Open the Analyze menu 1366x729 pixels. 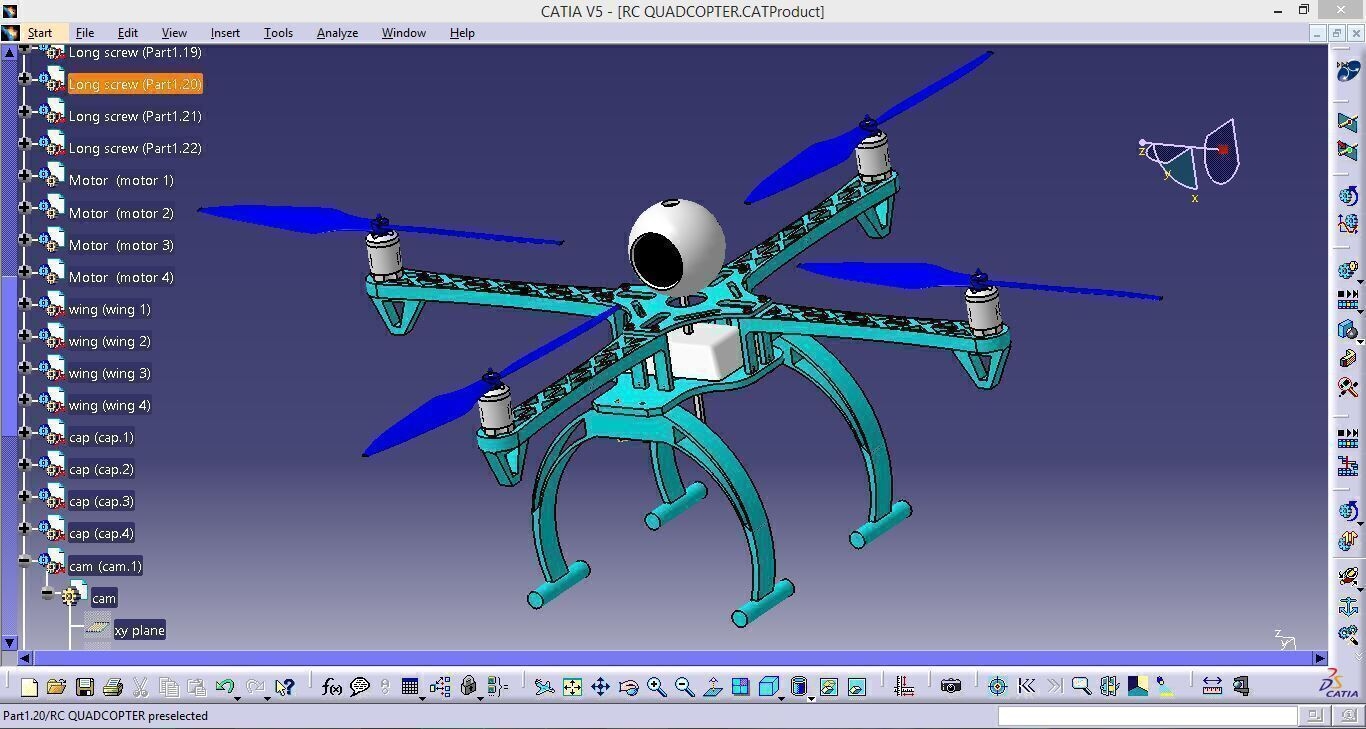point(337,33)
